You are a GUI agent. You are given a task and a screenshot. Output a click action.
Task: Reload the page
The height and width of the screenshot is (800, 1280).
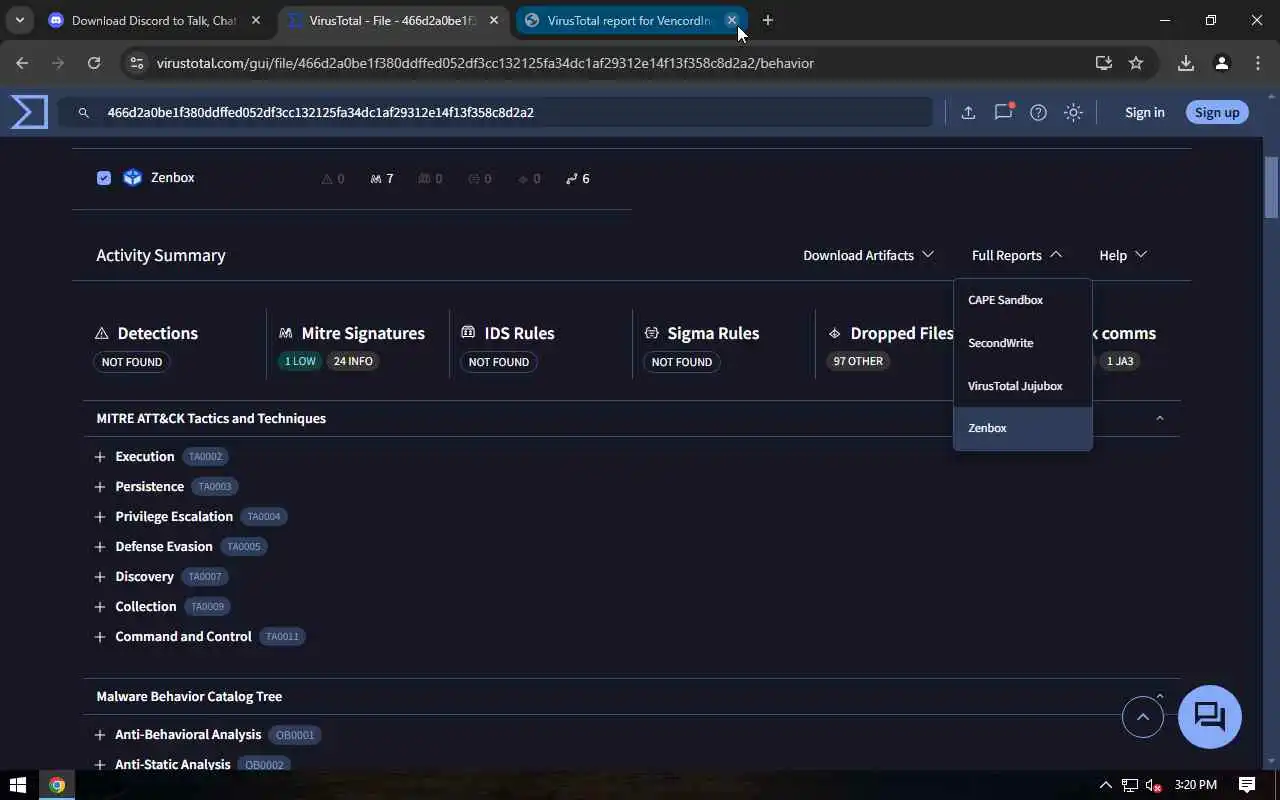pyautogui.click(x=94, y=63)
